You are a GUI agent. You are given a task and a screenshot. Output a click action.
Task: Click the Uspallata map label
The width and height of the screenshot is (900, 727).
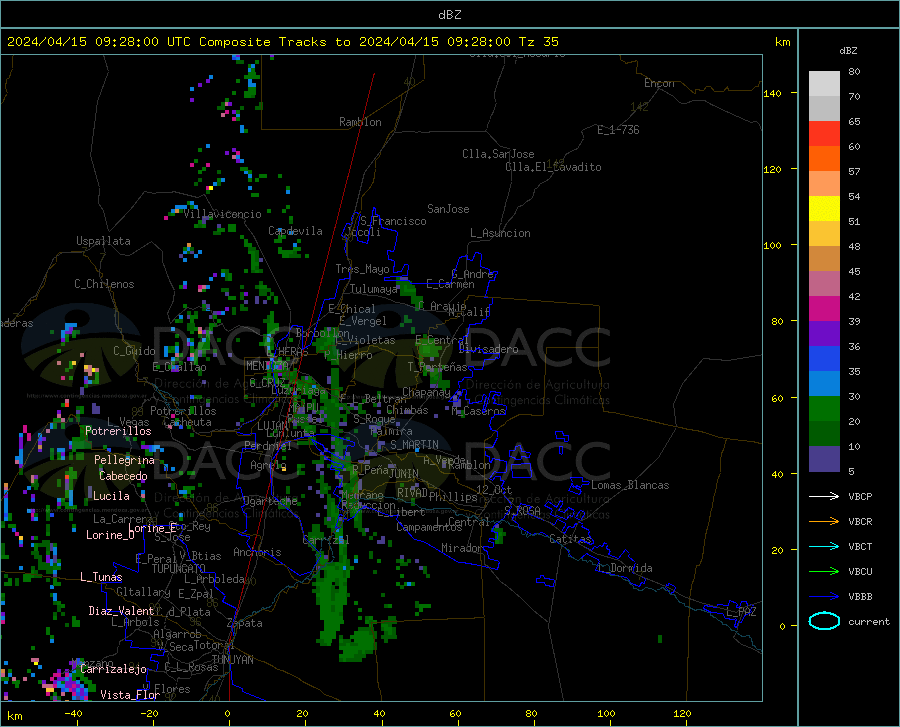103,242
